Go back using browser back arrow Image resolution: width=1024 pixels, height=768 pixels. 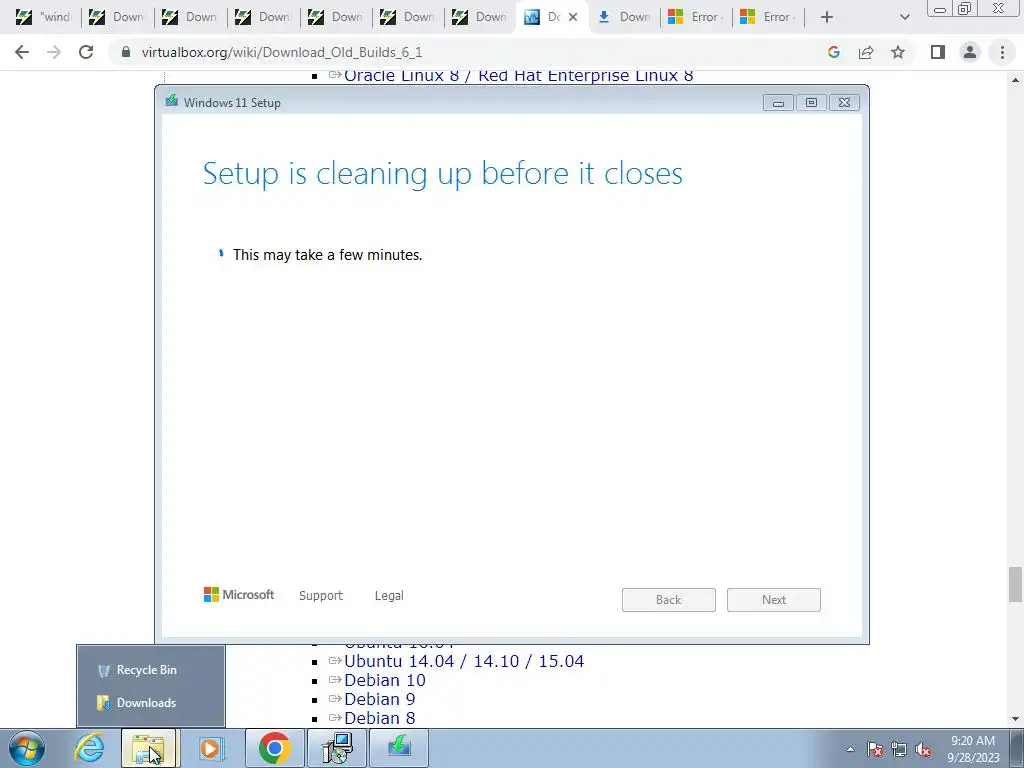22,52
